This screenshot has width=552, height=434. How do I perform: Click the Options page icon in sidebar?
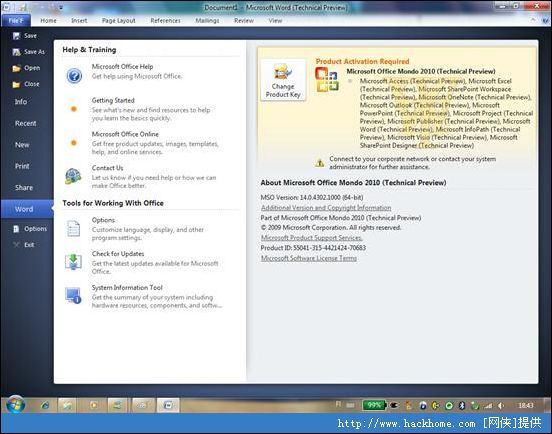(x=16, y=229)
